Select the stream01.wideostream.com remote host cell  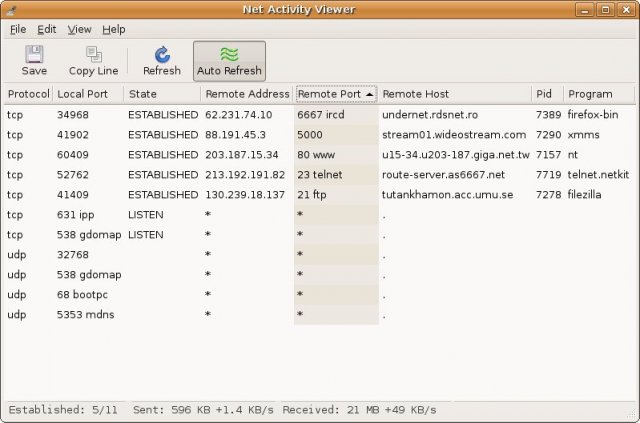click(454, 135)
